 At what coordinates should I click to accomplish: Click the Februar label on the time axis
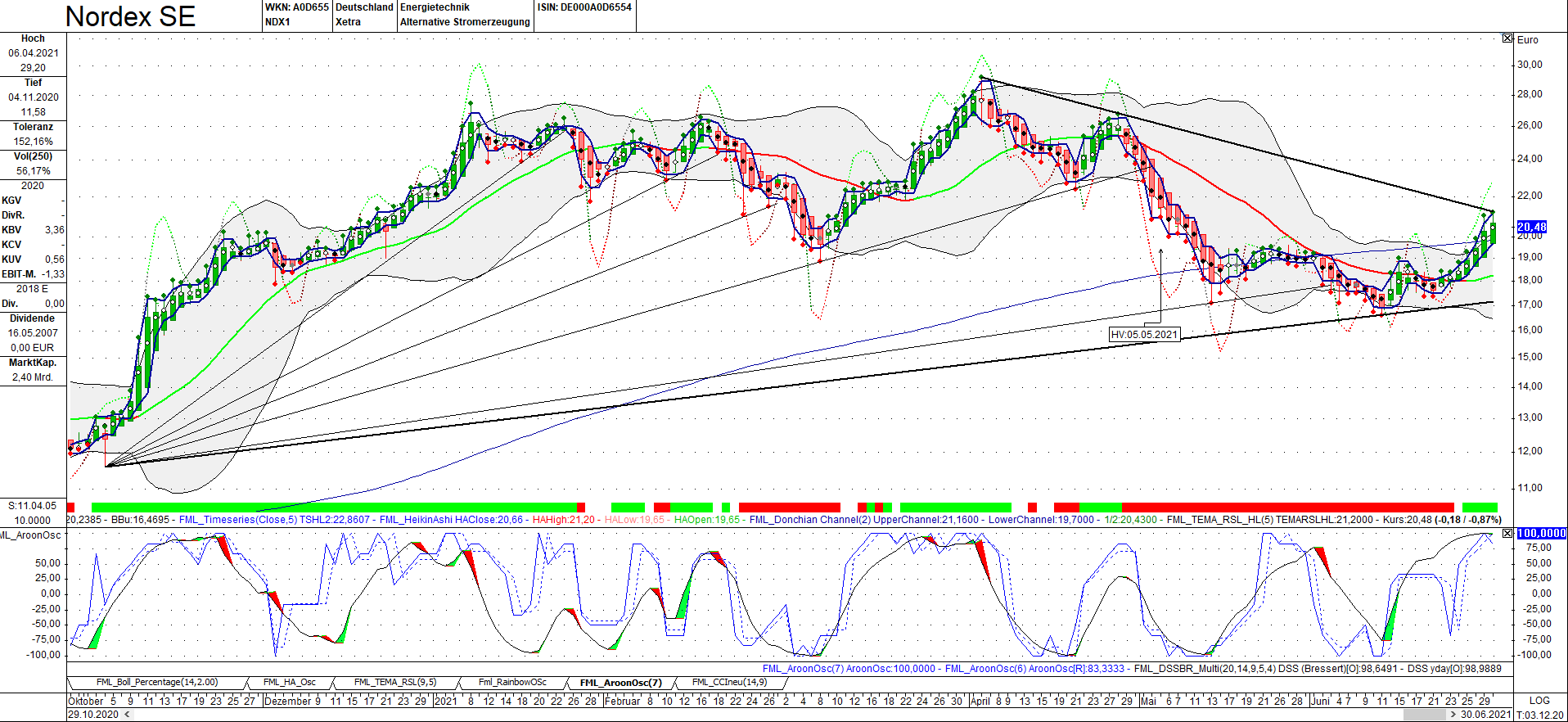[623, 701]
